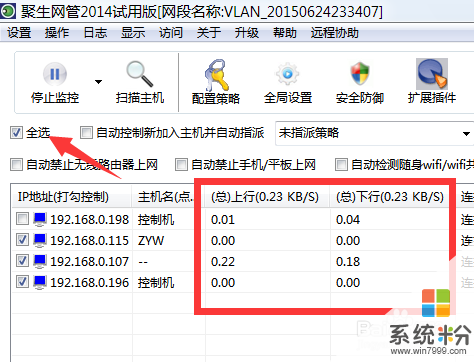Screen dimensions: 474x362
Task: Open the 未指派策略 policy dropdown
Action: pos(374,133)
